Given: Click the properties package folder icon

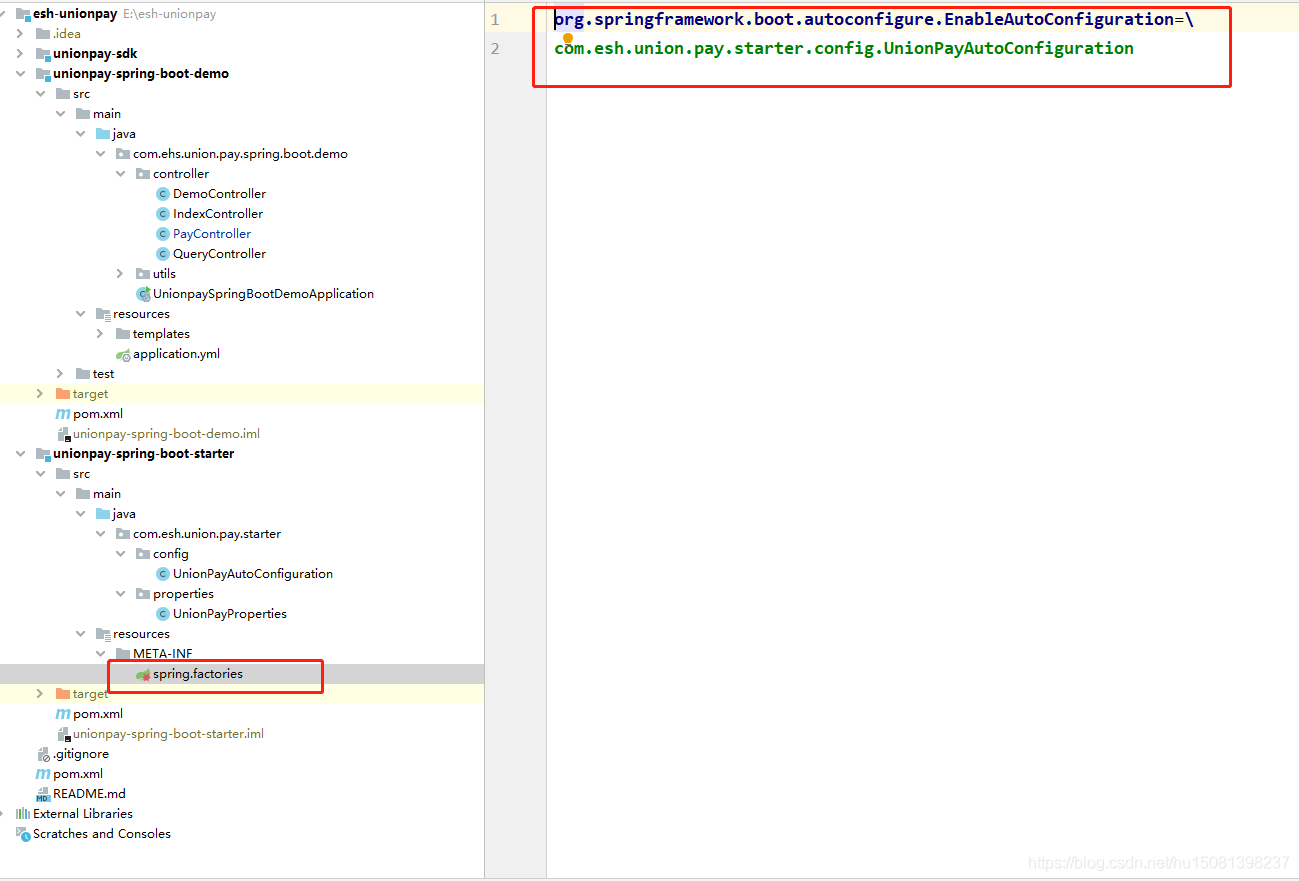Looking at the screenshot, I should (143, 594).
